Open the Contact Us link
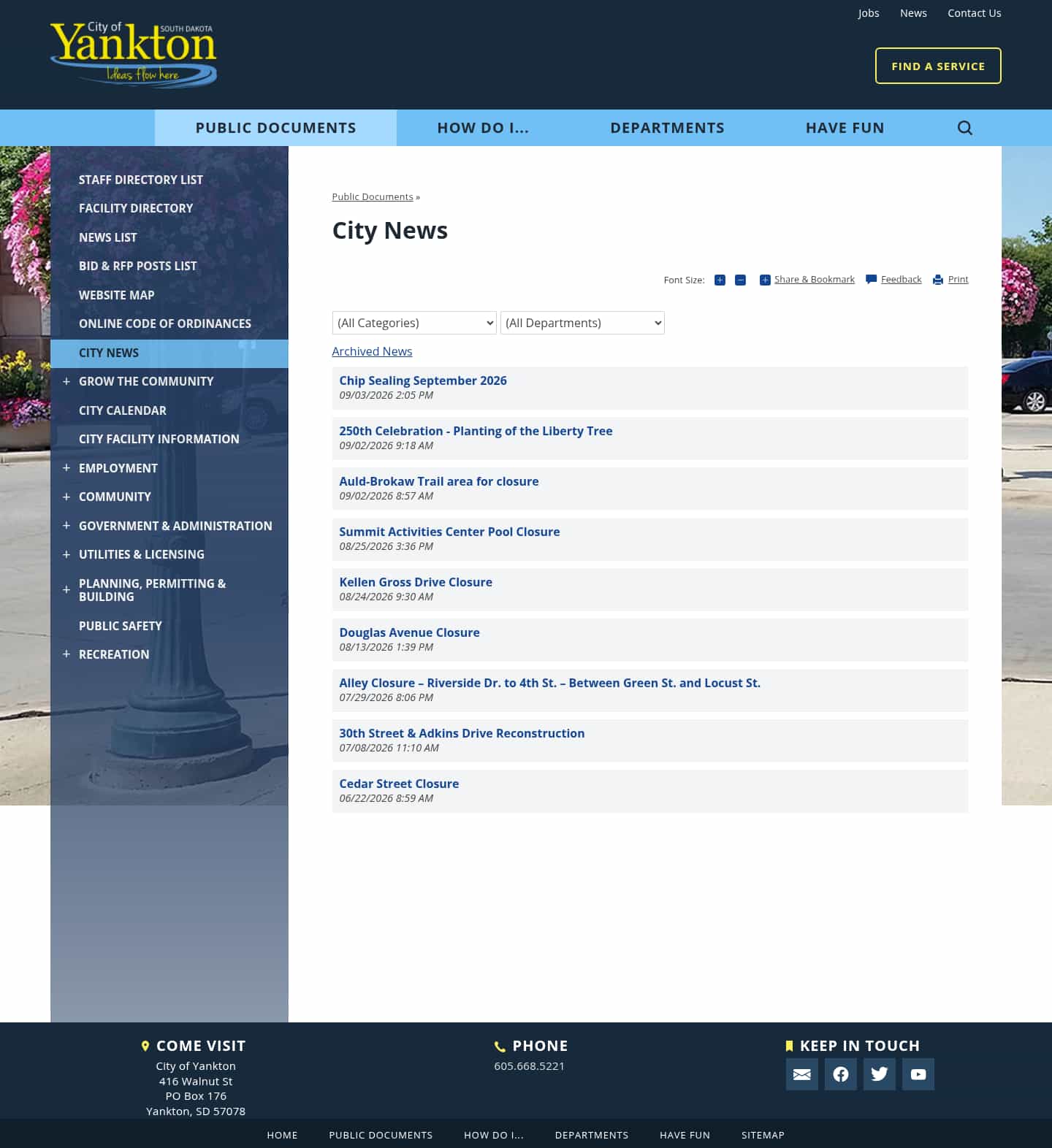This screenshot has height=1148, width=1052. (x=975, y=13)
